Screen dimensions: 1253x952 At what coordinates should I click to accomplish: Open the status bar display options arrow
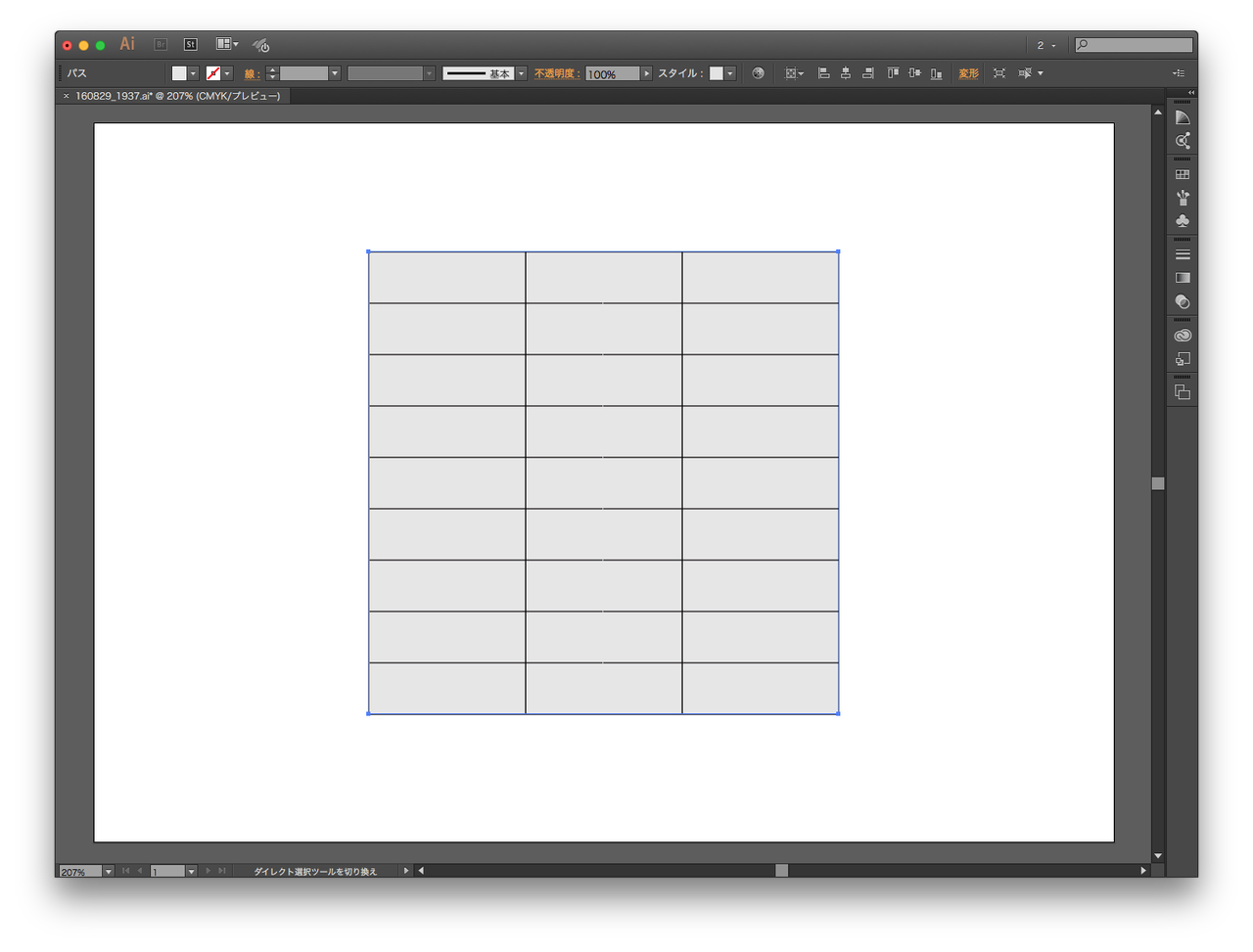click(406, 871)
